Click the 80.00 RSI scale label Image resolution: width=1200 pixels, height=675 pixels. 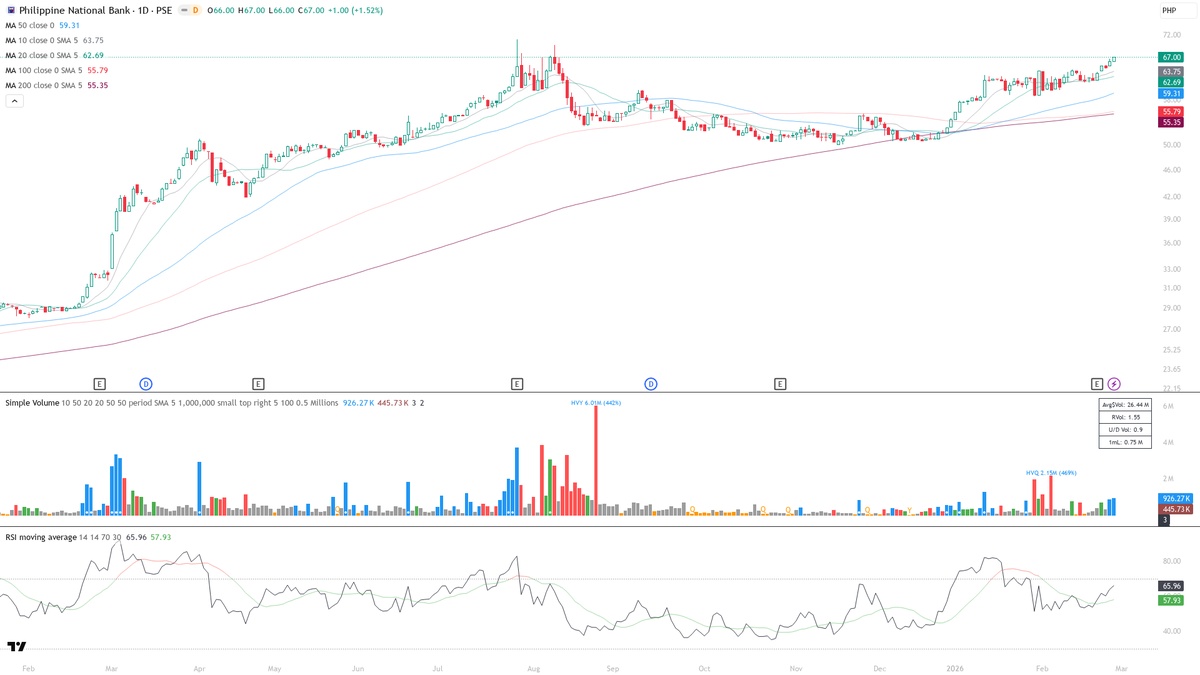pos(1171,561)
